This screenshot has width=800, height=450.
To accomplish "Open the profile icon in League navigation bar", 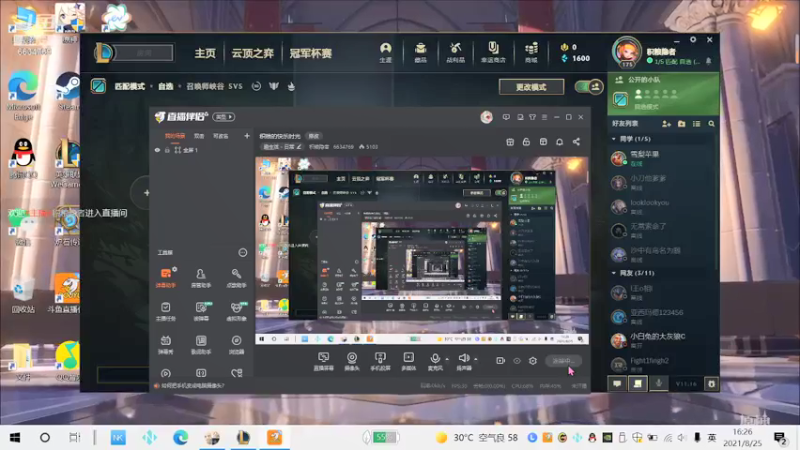I will (x=385, y=52).
